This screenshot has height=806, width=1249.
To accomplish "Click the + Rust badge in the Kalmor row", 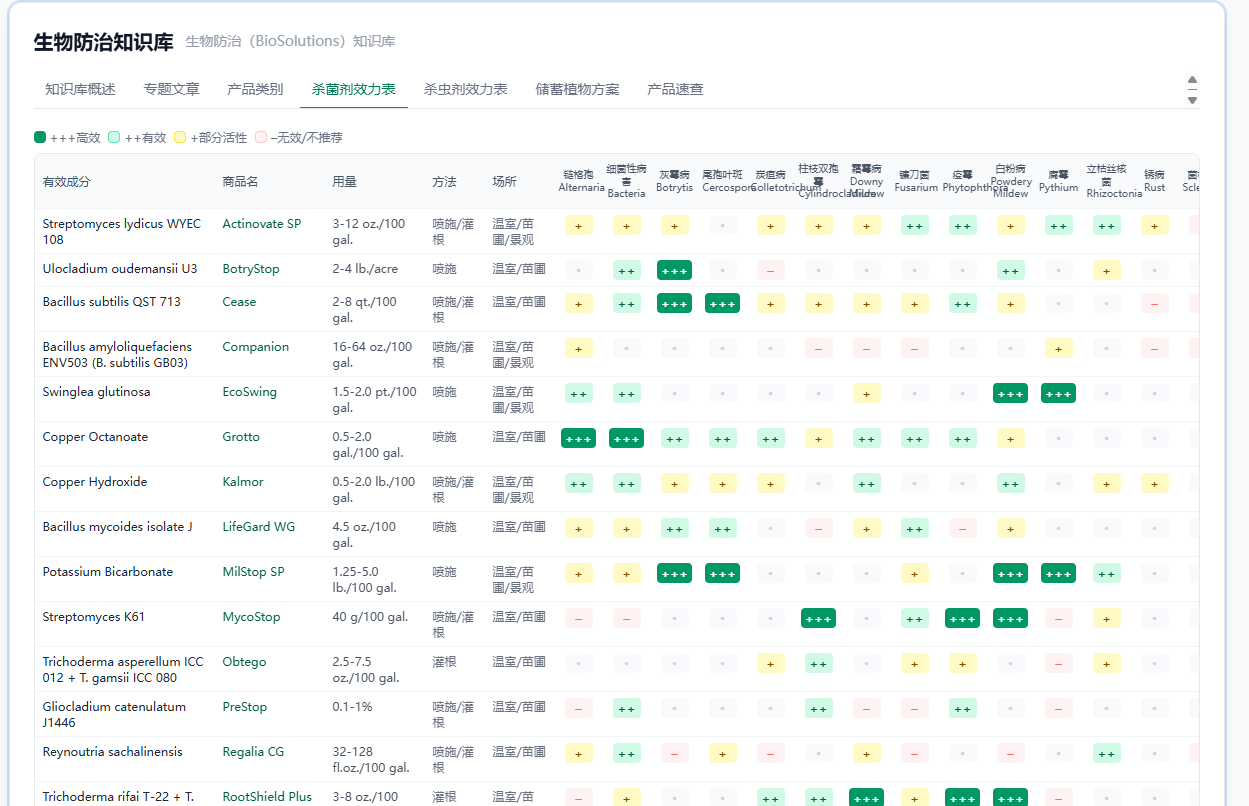I will (x=1154, y=483).
